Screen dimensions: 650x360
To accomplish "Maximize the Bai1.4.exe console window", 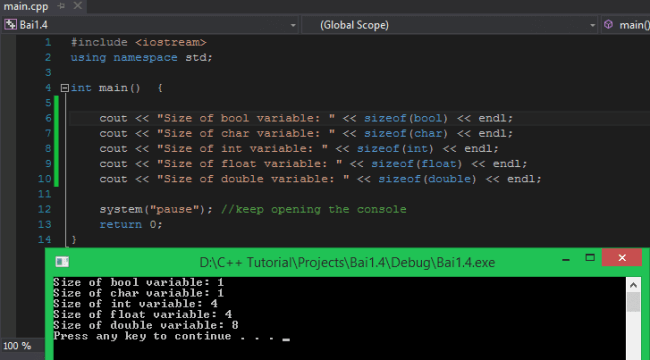I will (x=590, y=258).
